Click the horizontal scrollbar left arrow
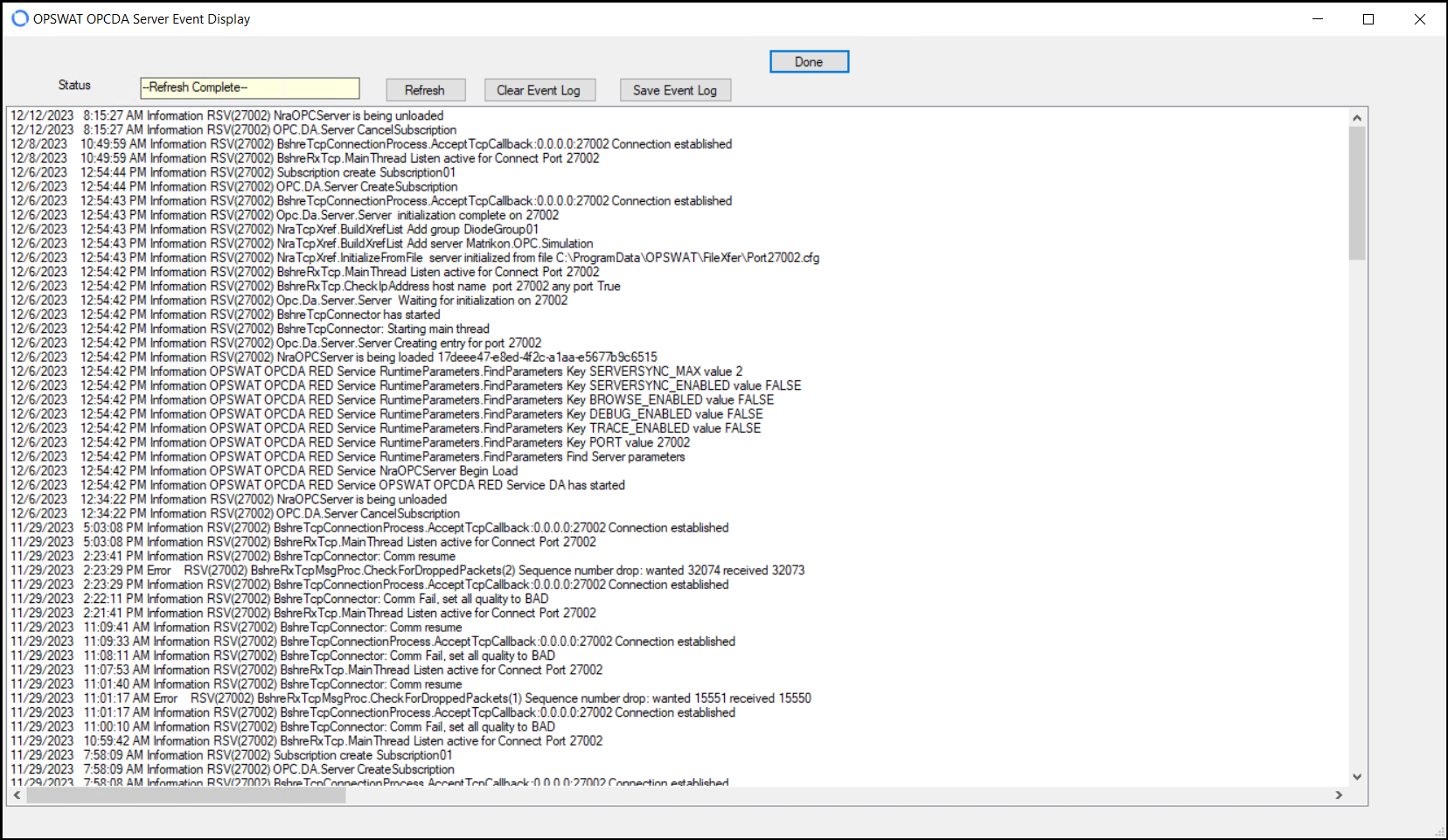The image size is (1448, 840). tap(17, 795)
